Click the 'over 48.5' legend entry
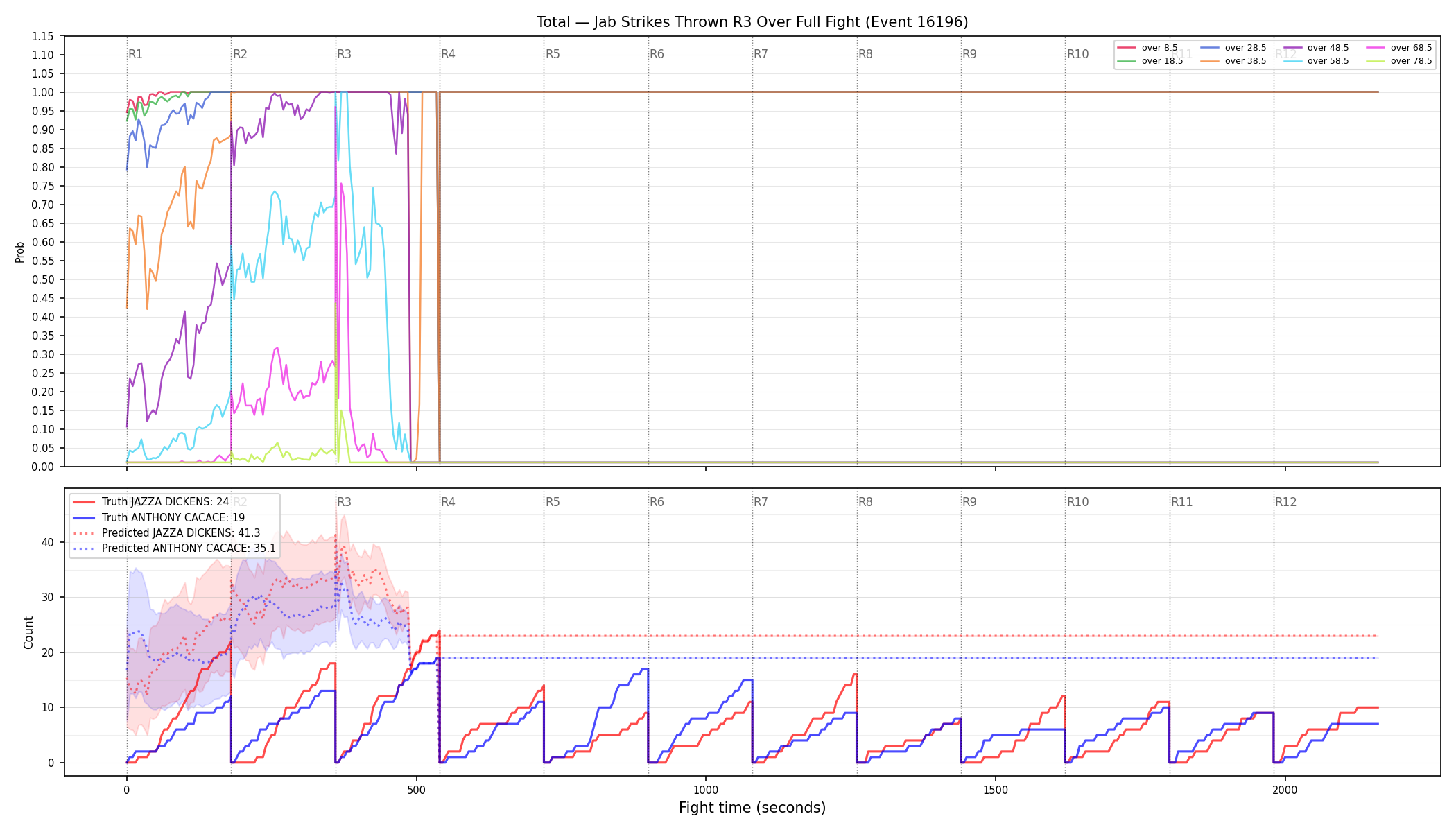This screenshot has width=1456, height=832. [1316, 48]
